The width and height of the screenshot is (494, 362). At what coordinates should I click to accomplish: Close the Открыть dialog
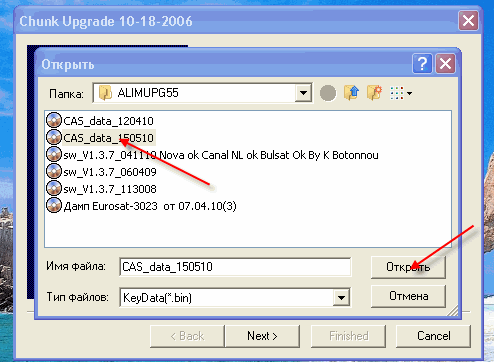click(445, 63)
